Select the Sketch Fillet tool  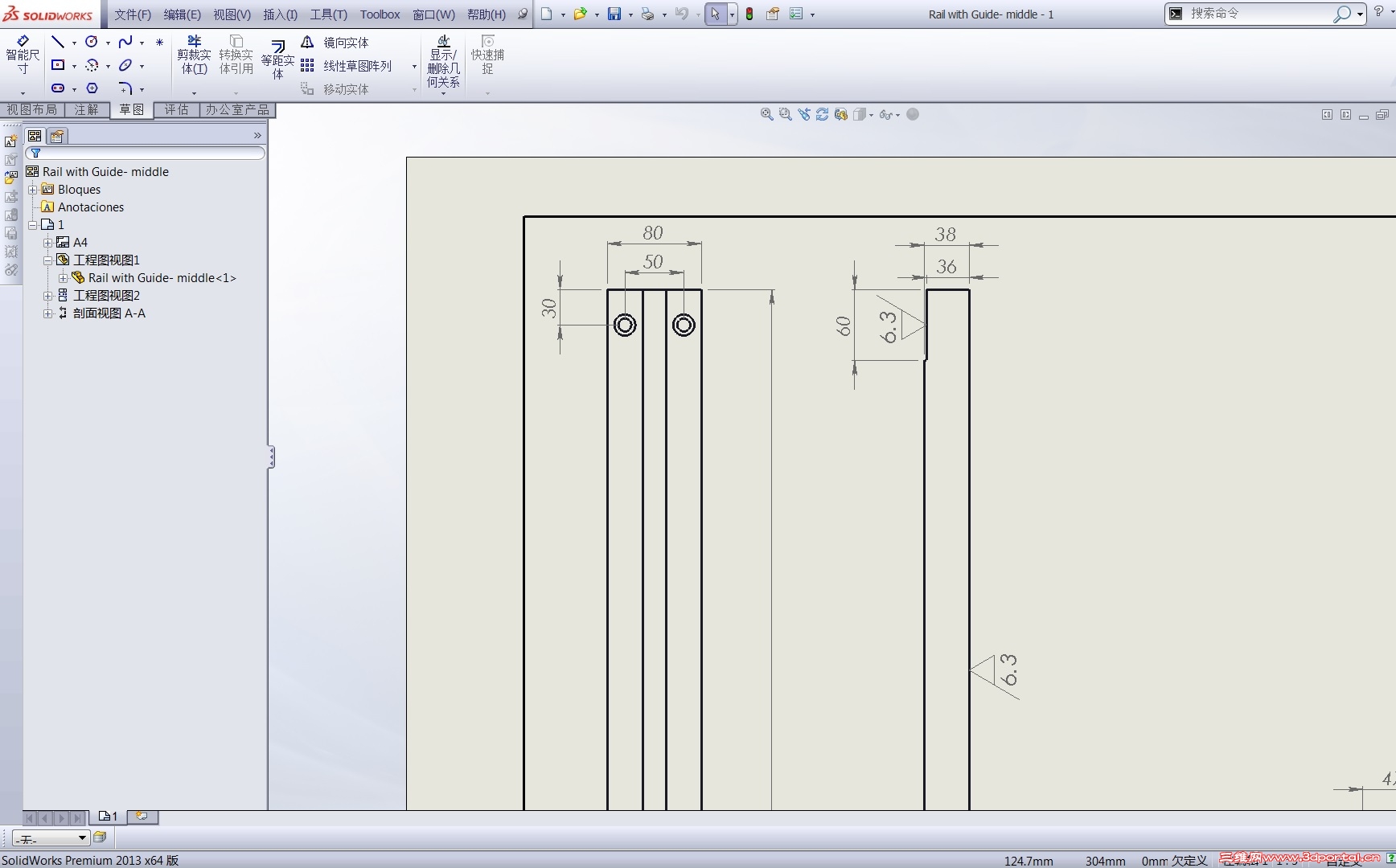pyautogui.click(x=125, y=88)
